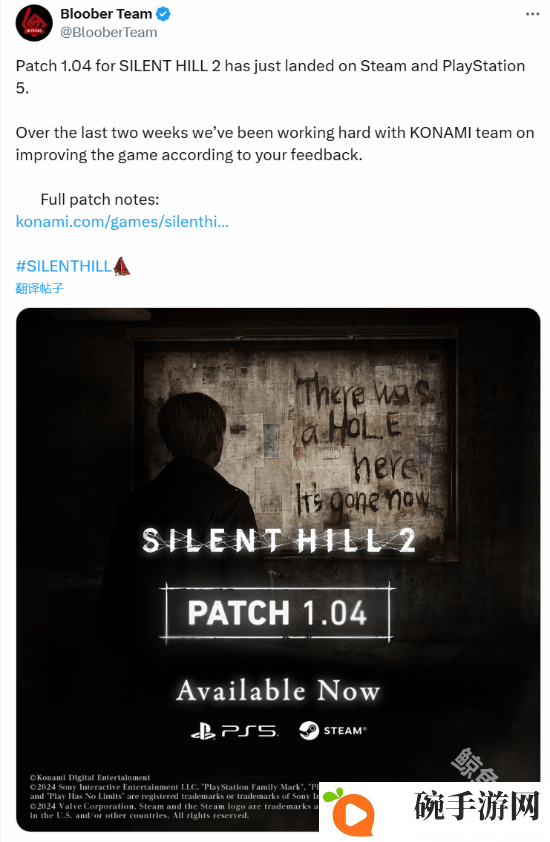Click the Konami copyright notice text
The image size is (550, 842).
pos(90,777)
